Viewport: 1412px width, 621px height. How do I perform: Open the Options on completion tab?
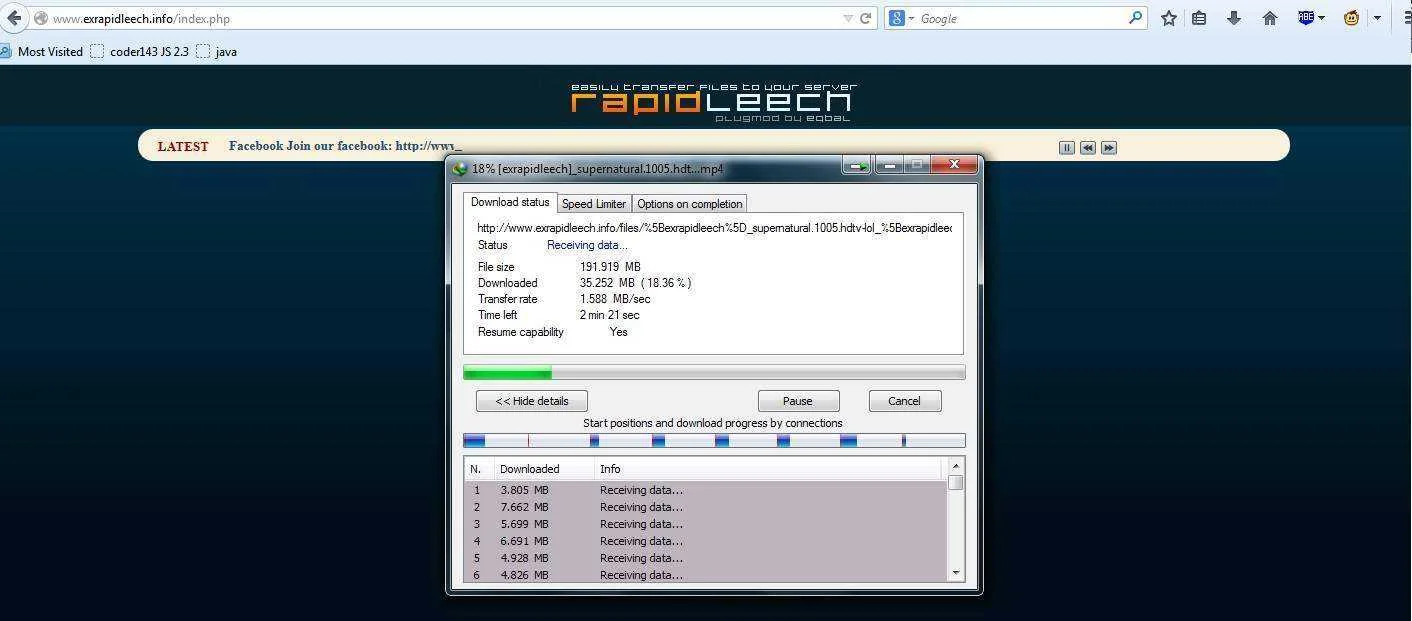[x=690, y=203]
